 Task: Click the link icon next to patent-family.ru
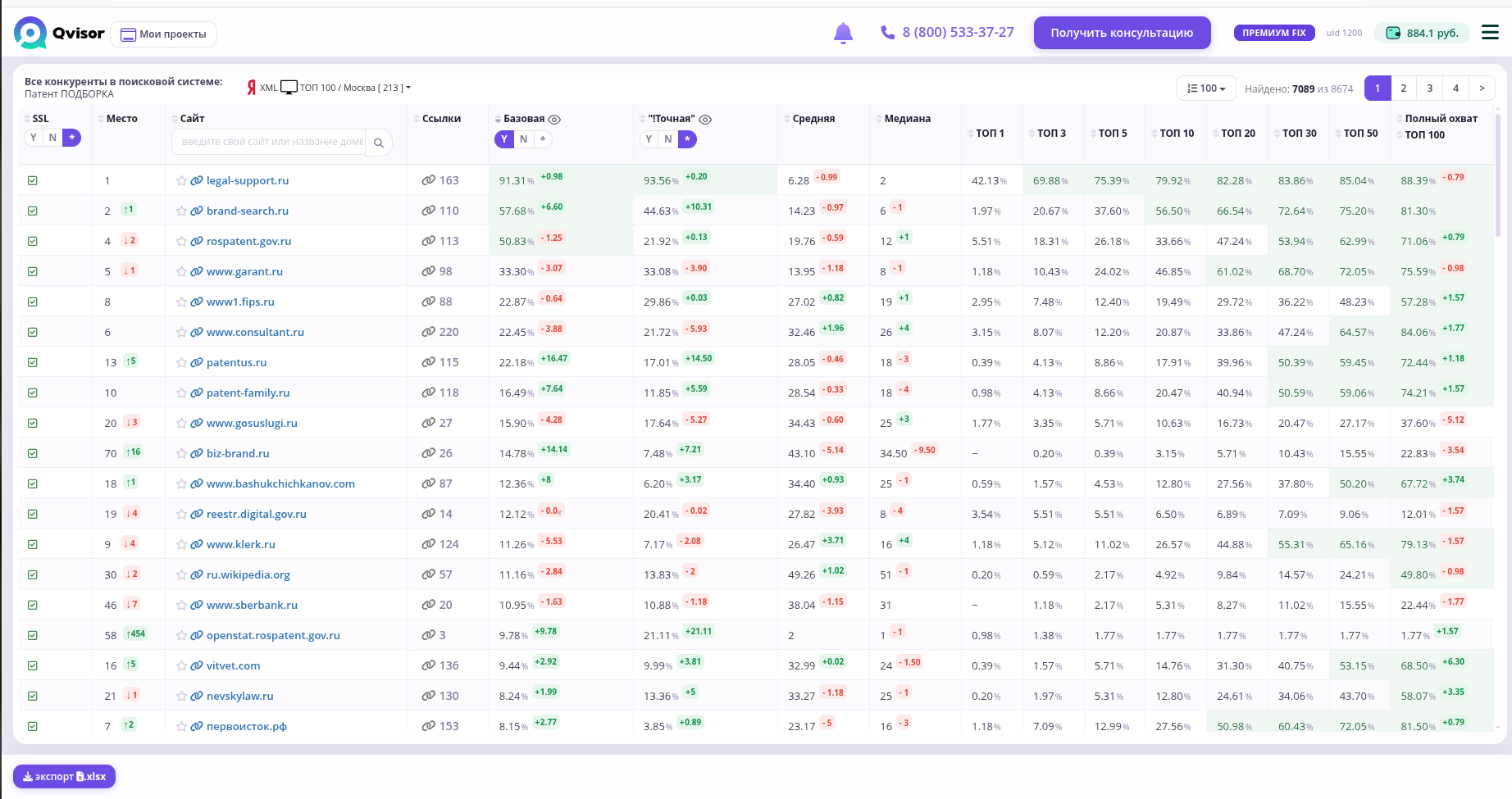point(197,393)
